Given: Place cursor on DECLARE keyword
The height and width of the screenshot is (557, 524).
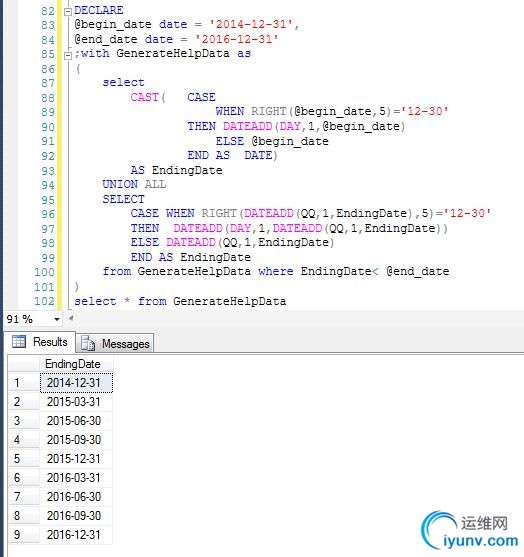Looking at the screenshot, I should 99,10.
